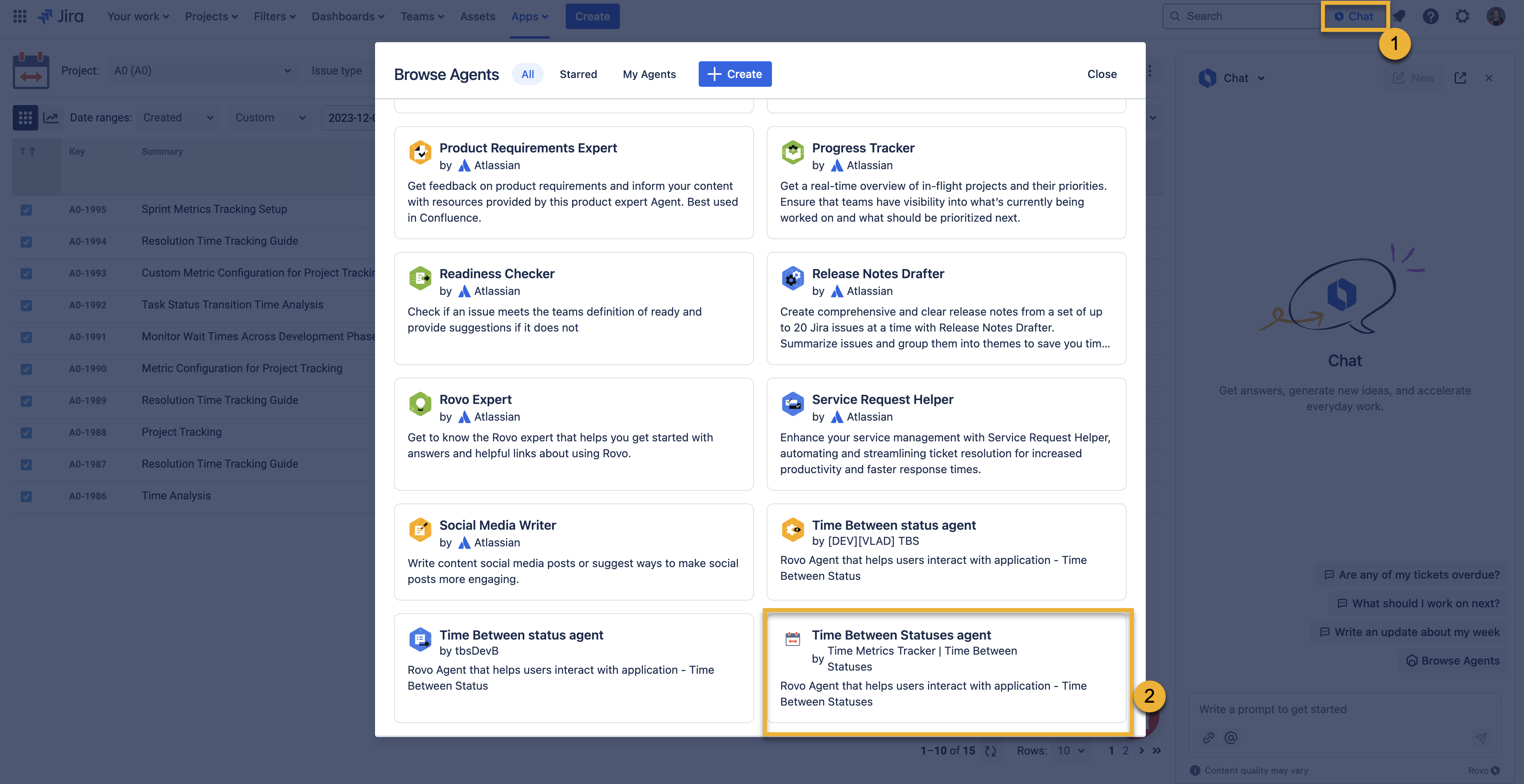
Task: Open the Atlassian app switcher grid
Action: [19, 16]
